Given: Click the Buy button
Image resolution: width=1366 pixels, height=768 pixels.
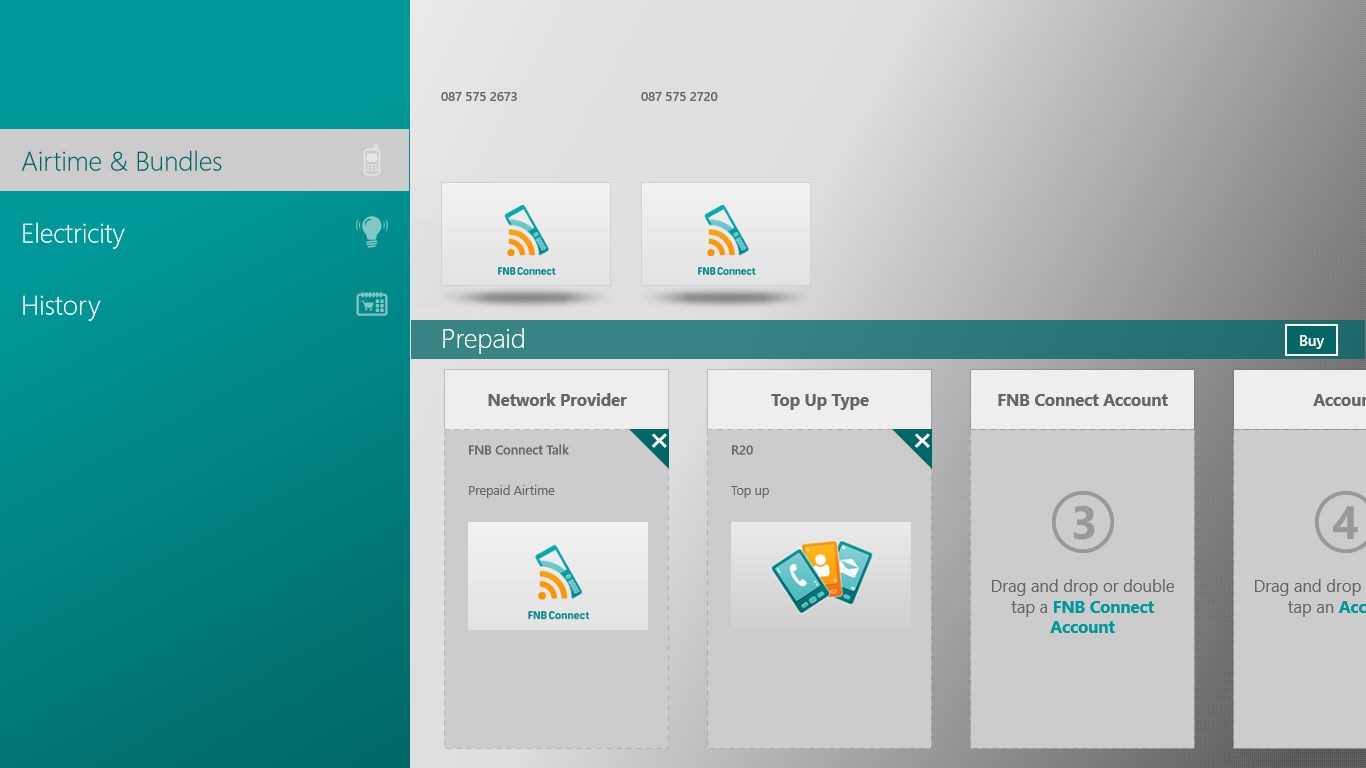Looking at the screenshot, I should point(1311,340).
